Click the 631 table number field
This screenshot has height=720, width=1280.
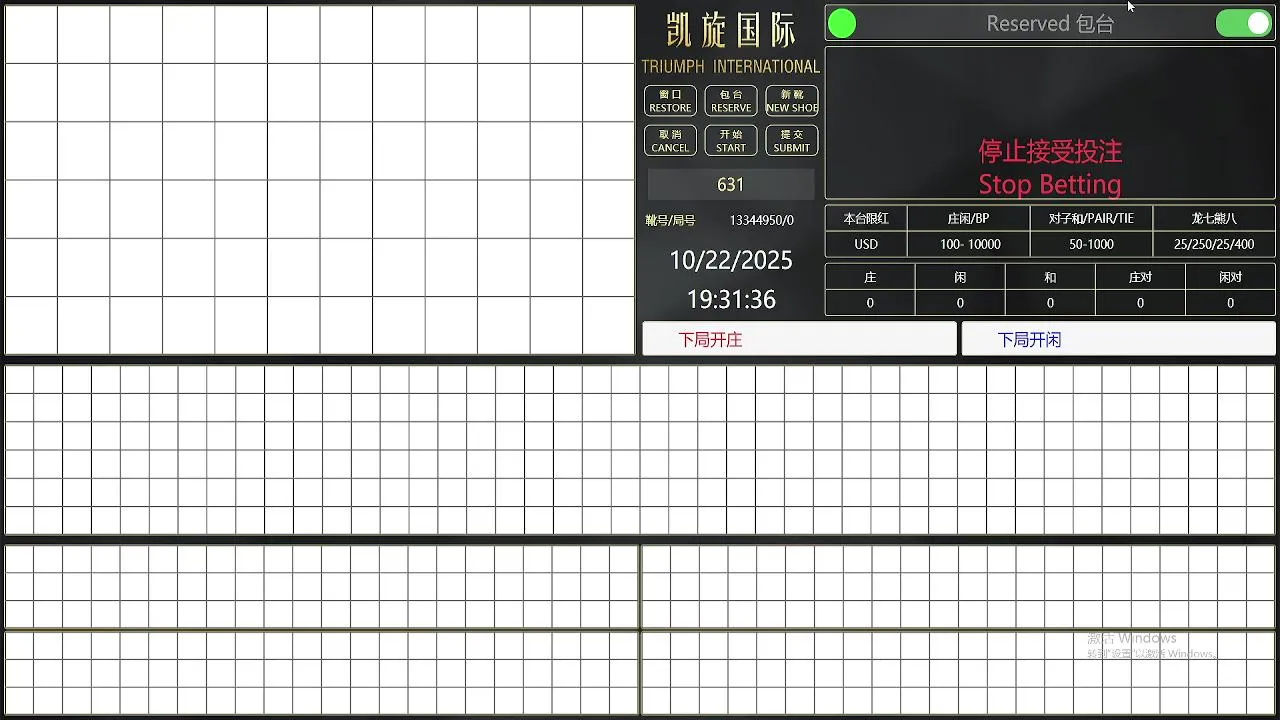pyautogui.click(x=731, y=184)
